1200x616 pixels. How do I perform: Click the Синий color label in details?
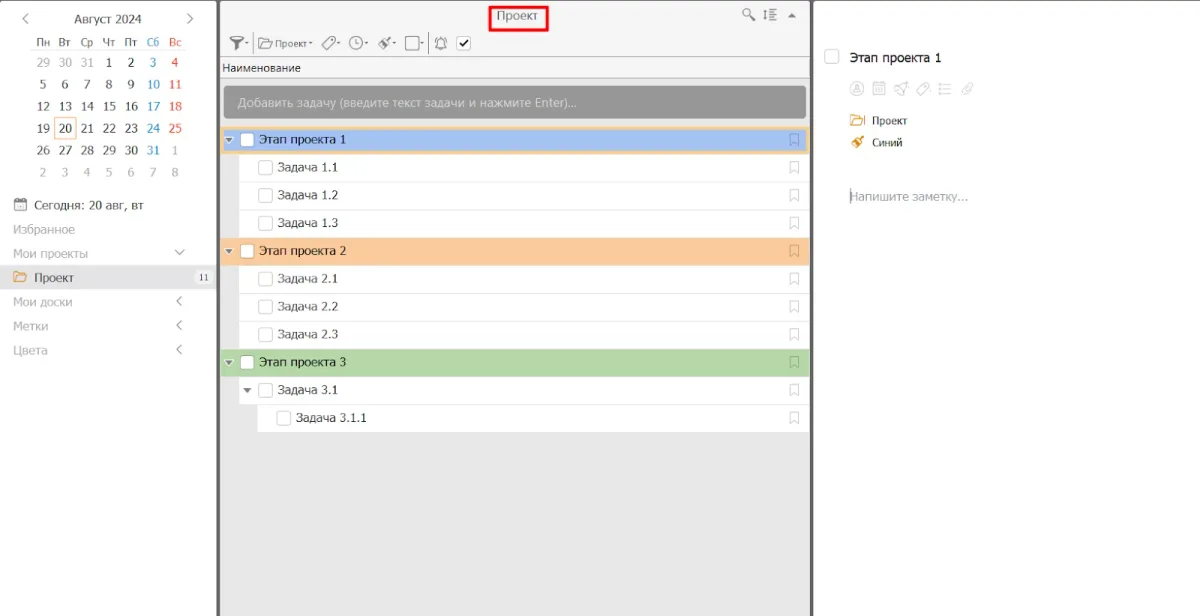click(886, 143)
